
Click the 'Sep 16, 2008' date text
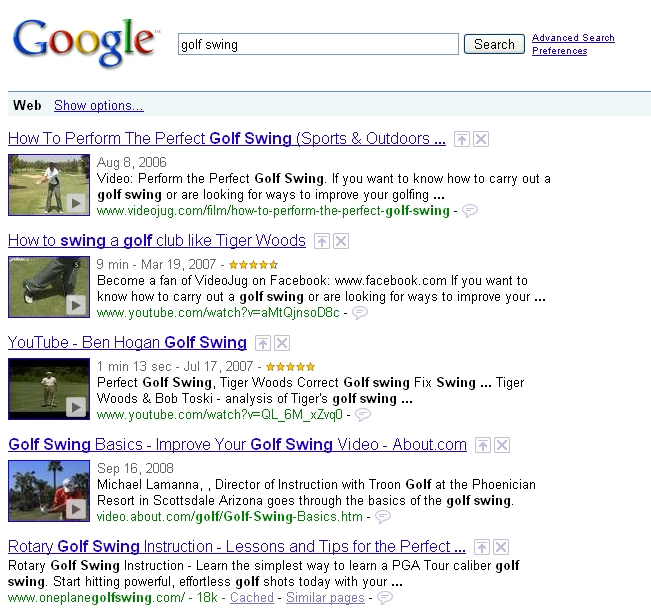135,468
